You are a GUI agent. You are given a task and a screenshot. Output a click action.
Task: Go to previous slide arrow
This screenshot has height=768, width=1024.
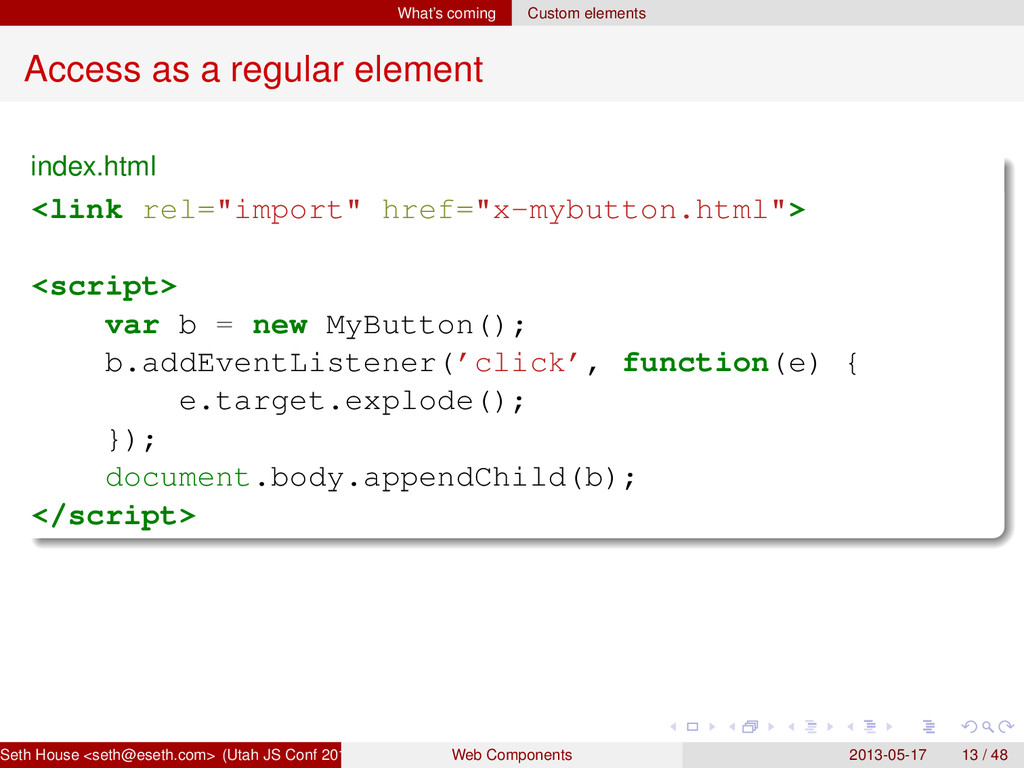click(x=673, y=726)
